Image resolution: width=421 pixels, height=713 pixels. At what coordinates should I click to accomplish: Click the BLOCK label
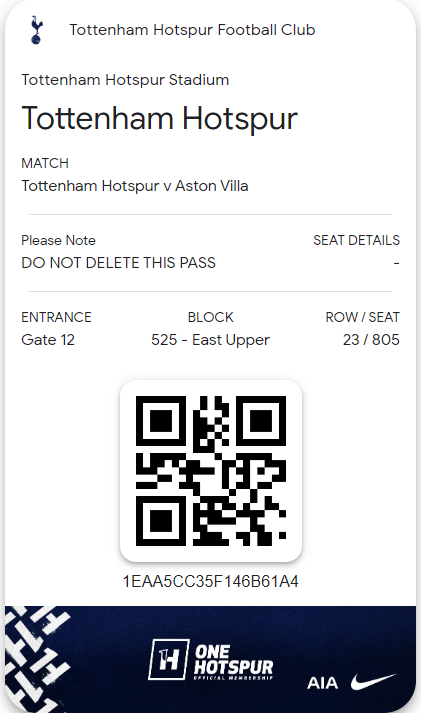(210, 317)
